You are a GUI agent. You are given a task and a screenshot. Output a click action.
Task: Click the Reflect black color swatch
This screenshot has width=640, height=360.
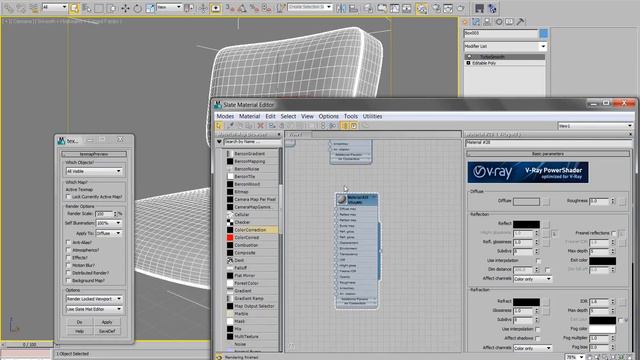tap(526, 224)
